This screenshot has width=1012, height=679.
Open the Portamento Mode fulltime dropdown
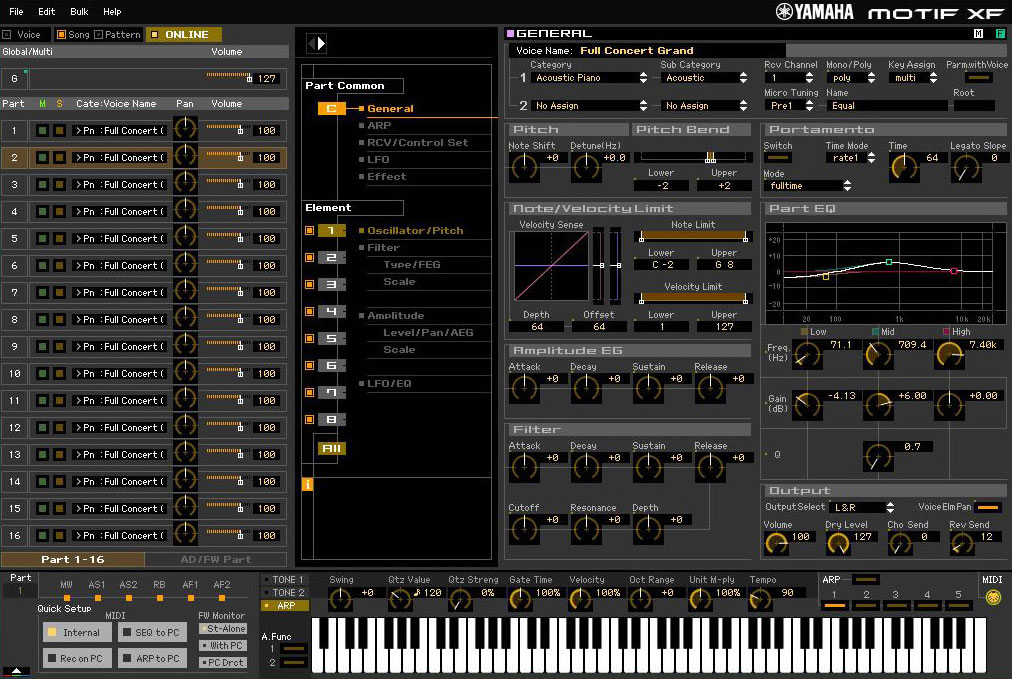(808, 186)
